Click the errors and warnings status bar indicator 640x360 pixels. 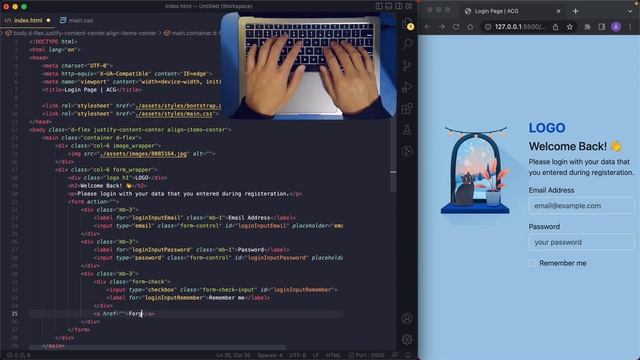18,355
